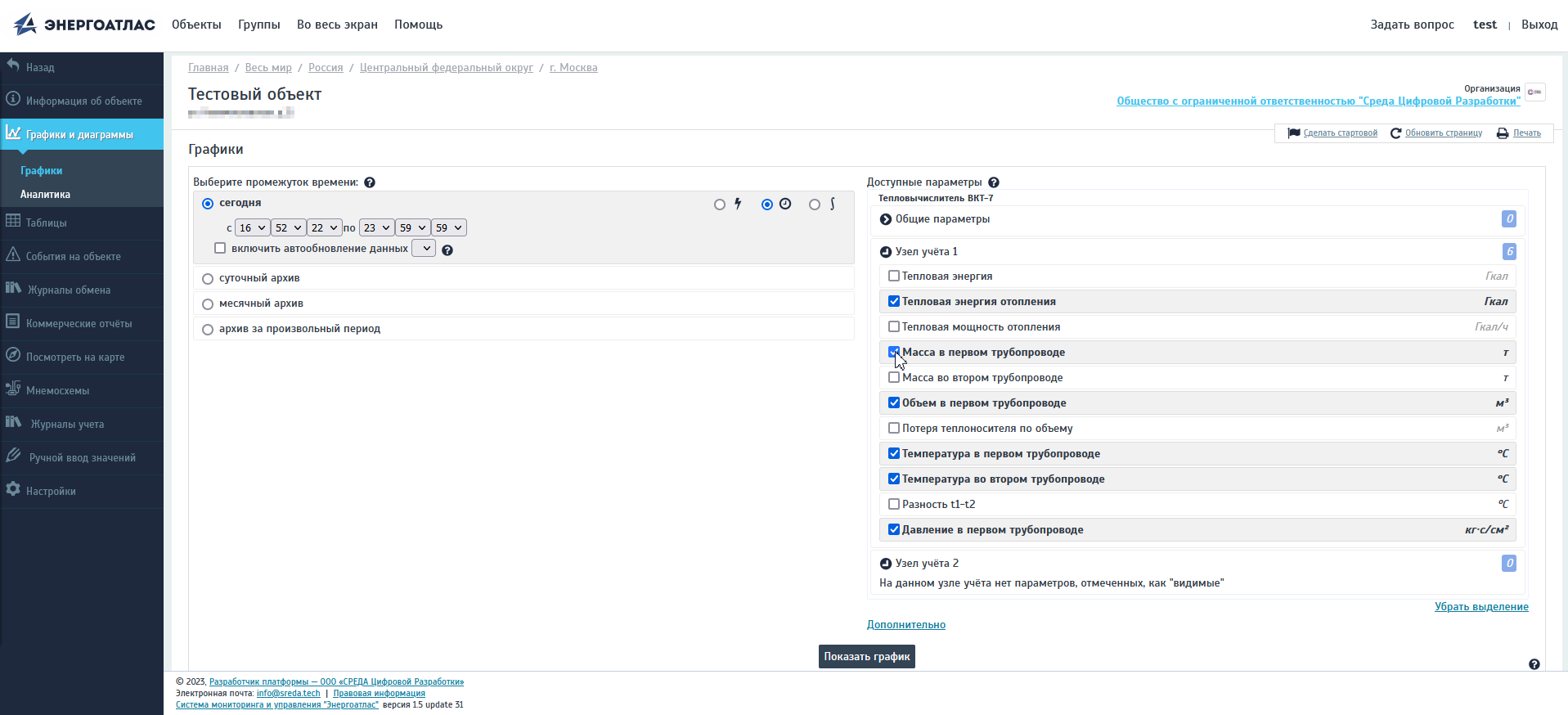This screenshot has width=1568, height=715.
Task: Click the Убрать выделение link
Action: (x=1480, y=607)
